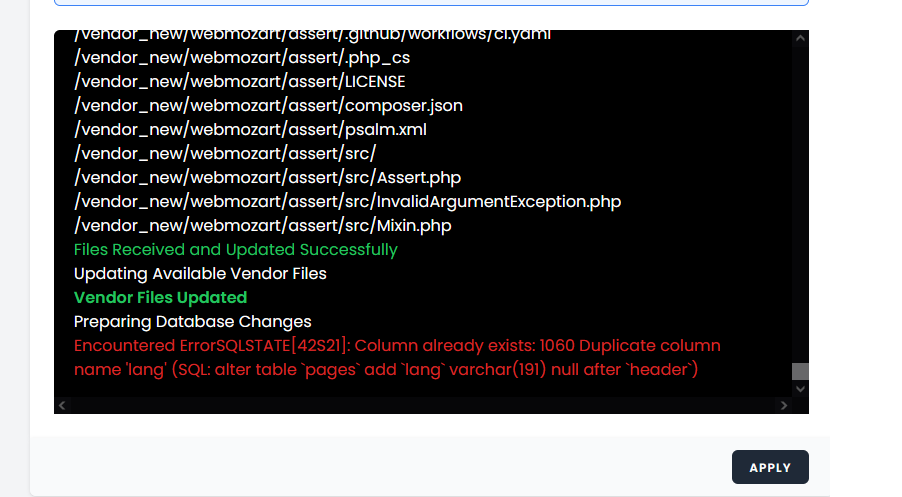Screen dimensions: 902x497
Task: Click the APPLY button
Action: (770, 467)
